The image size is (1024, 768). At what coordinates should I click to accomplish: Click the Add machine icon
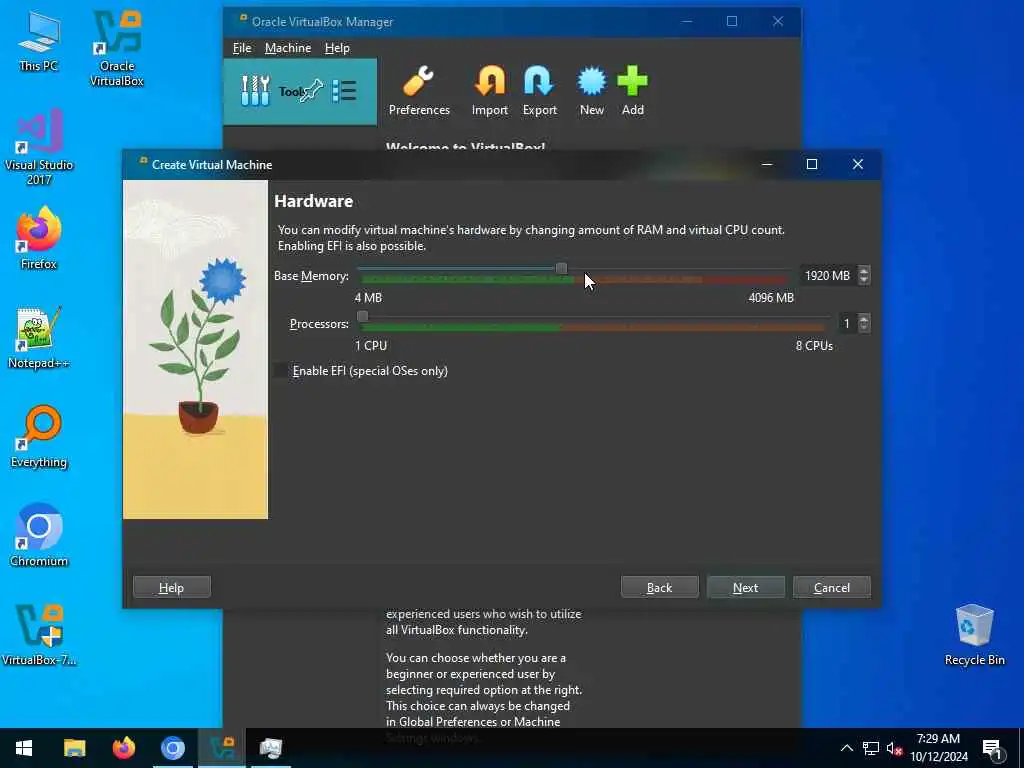pos(632,91)
